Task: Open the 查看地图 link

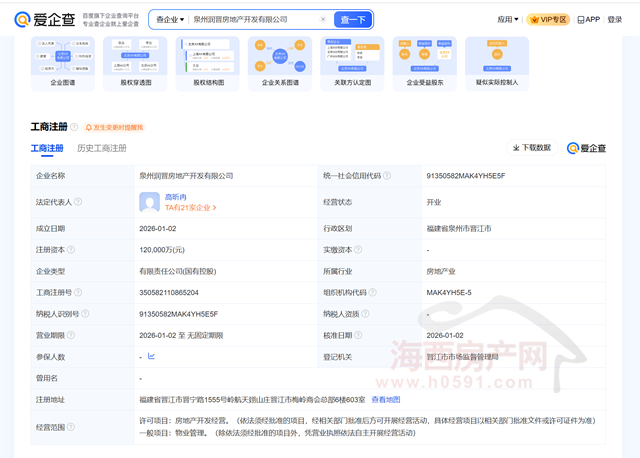Action: click(x=385, y=400)
